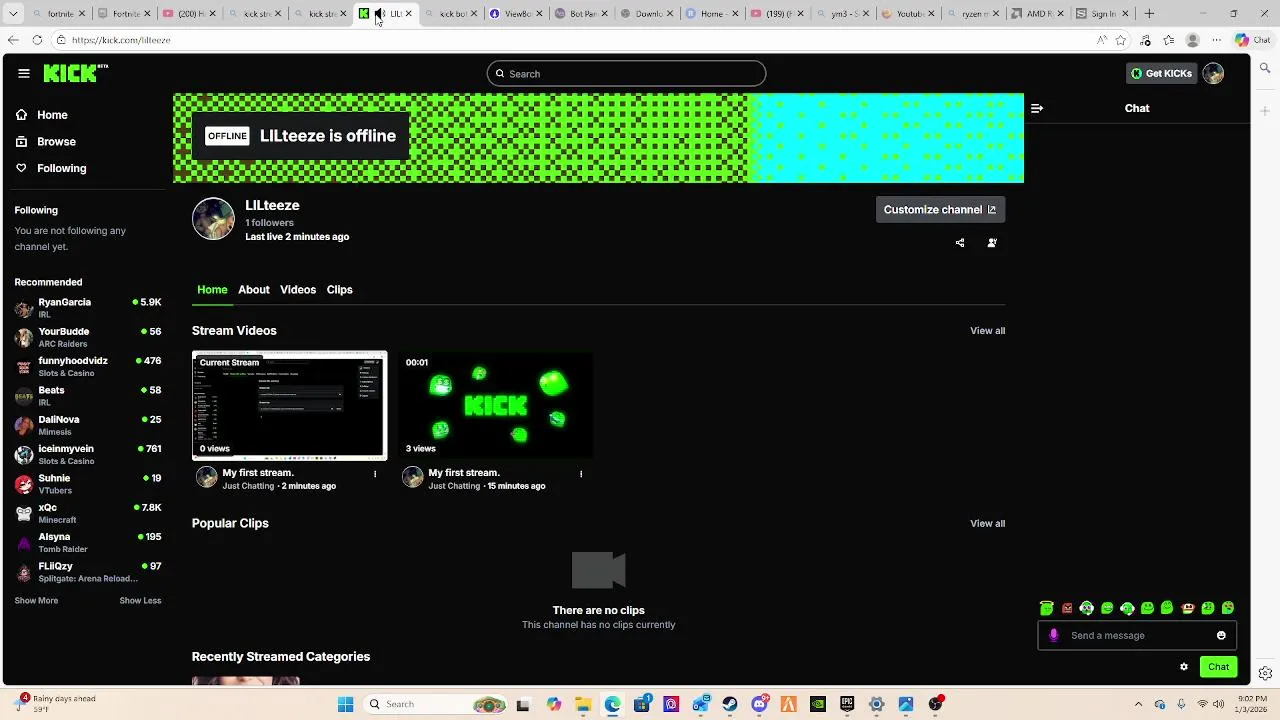1280x720 pixels.
Task: Open browser sidebar settings gear
Action: point(1266,673)
